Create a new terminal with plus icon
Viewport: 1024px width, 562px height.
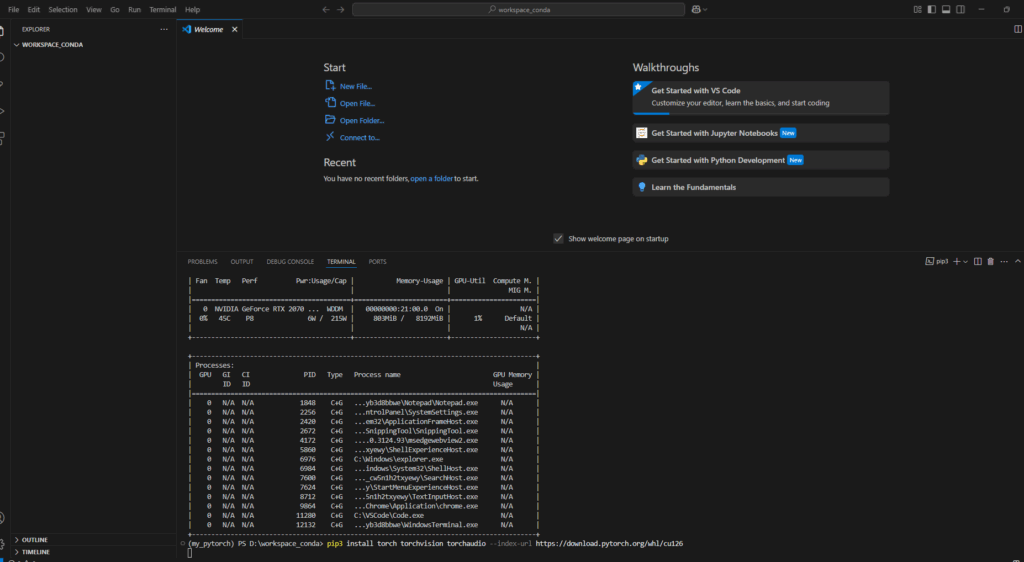[x=957, y=262]
